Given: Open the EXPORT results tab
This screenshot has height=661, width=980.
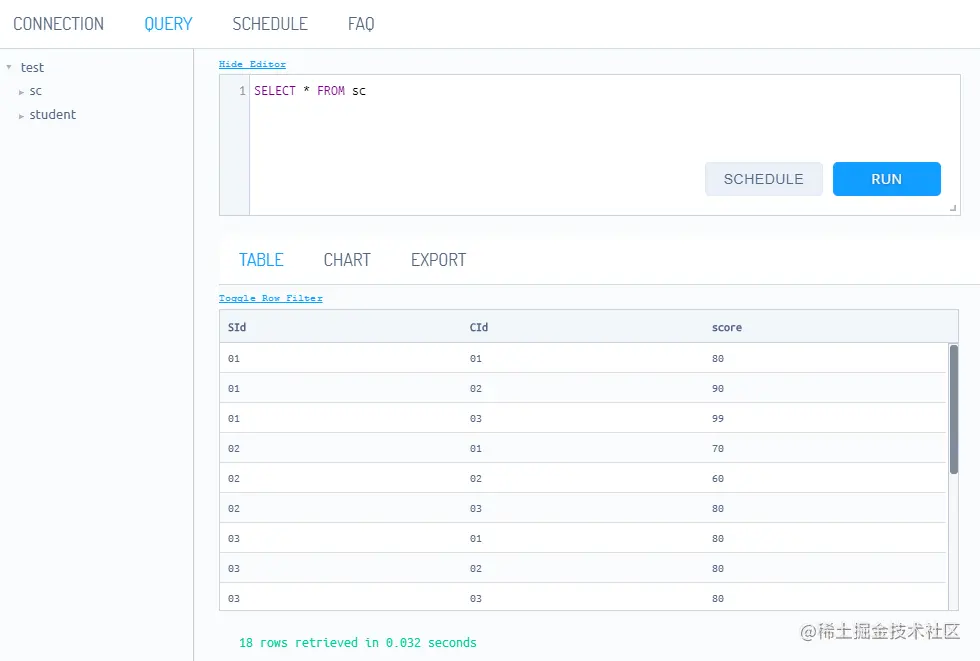Looking at the screenshot, I should click(438, 260).
